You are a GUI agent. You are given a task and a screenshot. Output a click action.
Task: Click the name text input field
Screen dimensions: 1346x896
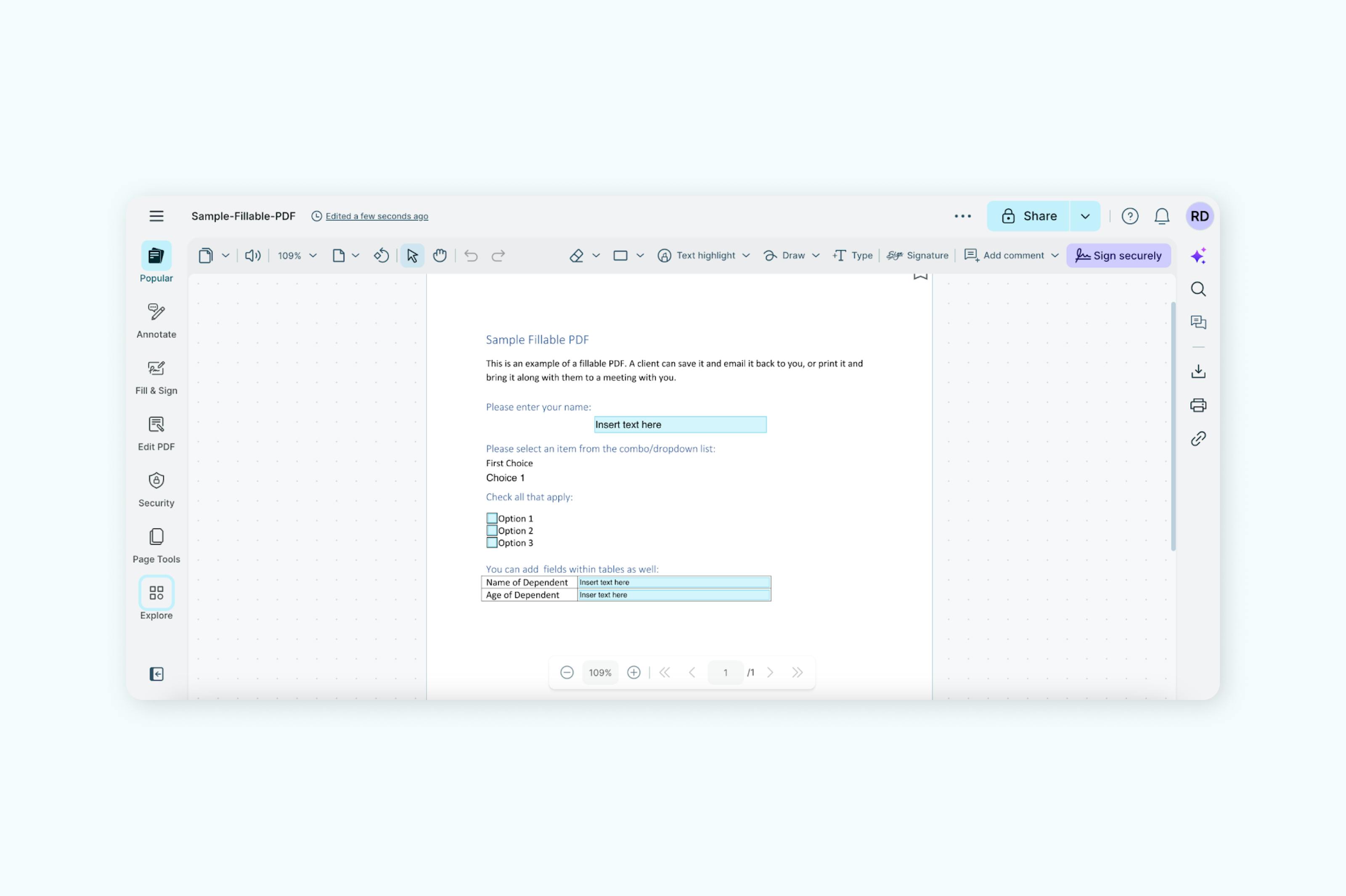(x=680, y=424)
